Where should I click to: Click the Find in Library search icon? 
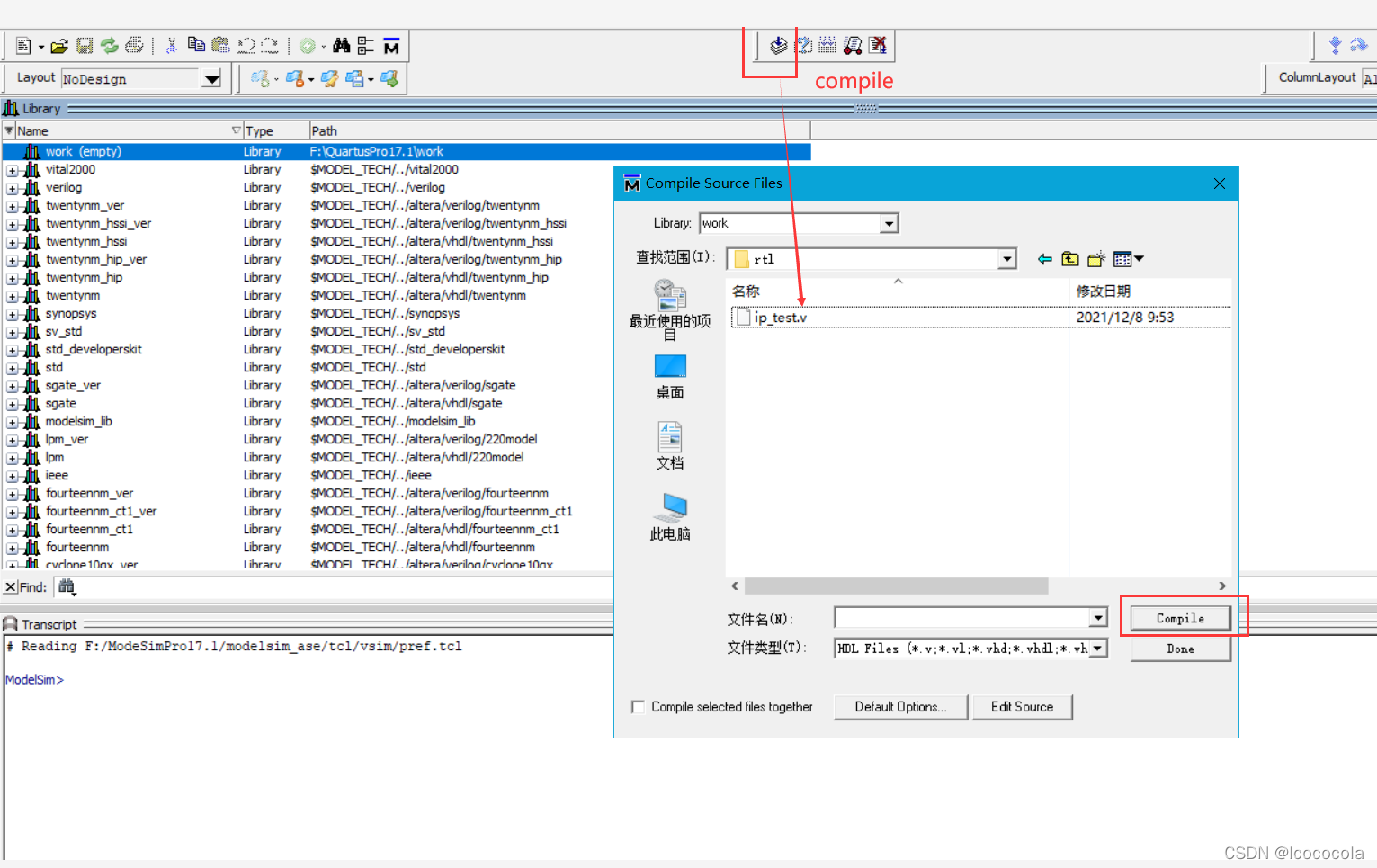(x=67, y=587)
